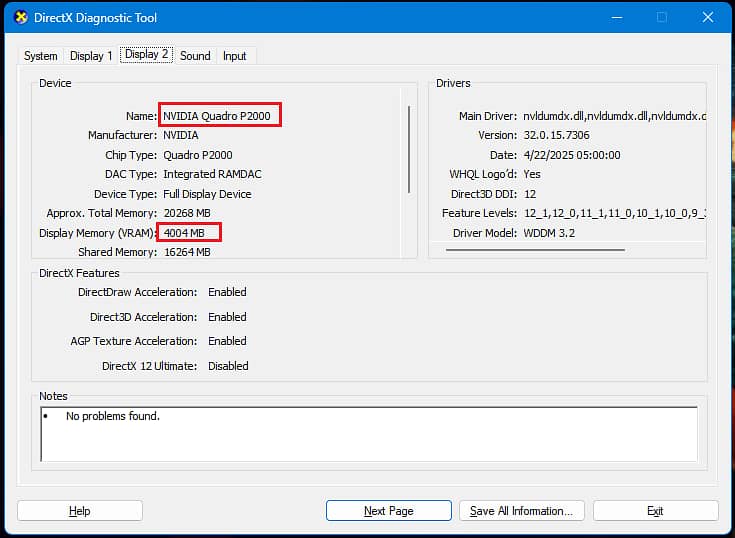This screenshot has height=538, width=735.
Task: Click the 'Full Display Device' value
Action: pos(207,194)
